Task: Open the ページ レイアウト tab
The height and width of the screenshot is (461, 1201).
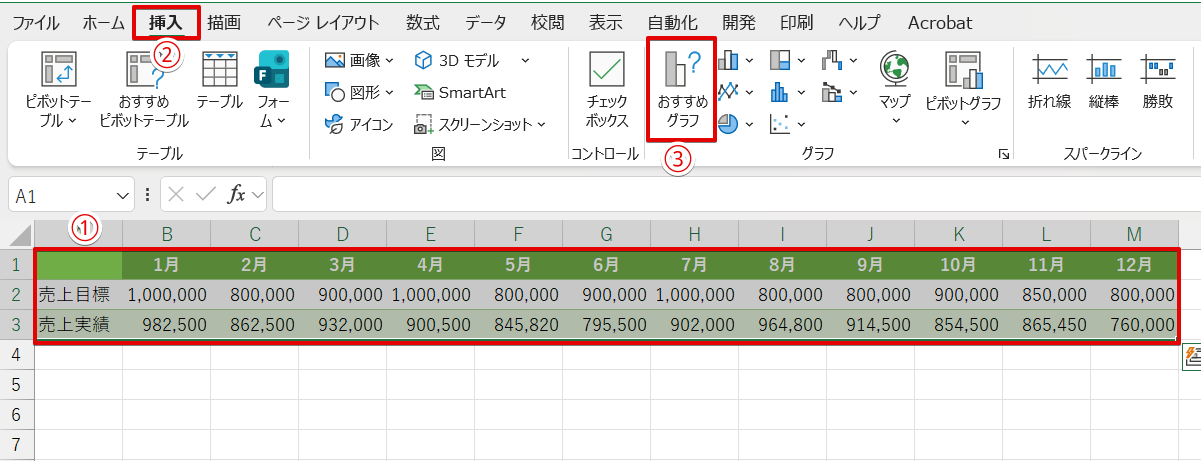Action: pos(323,23)
